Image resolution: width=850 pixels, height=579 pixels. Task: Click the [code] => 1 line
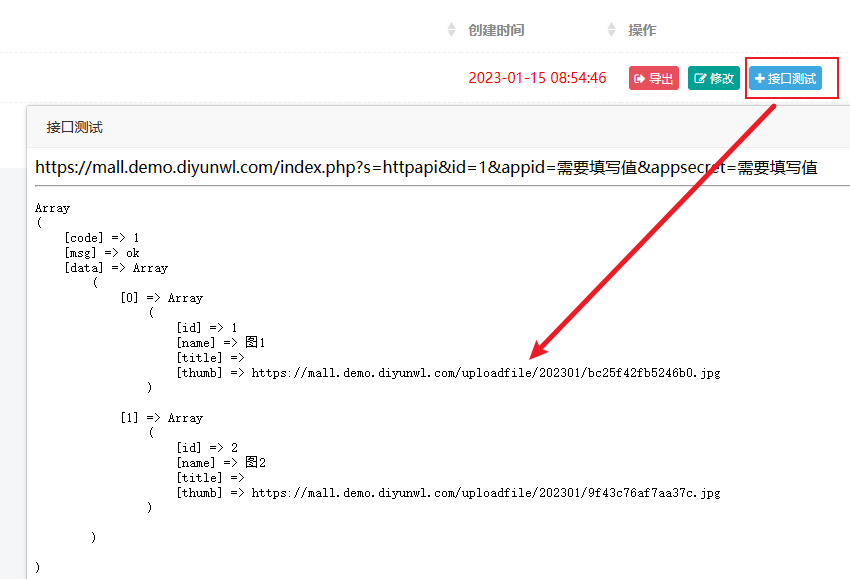tap(102, 238)
